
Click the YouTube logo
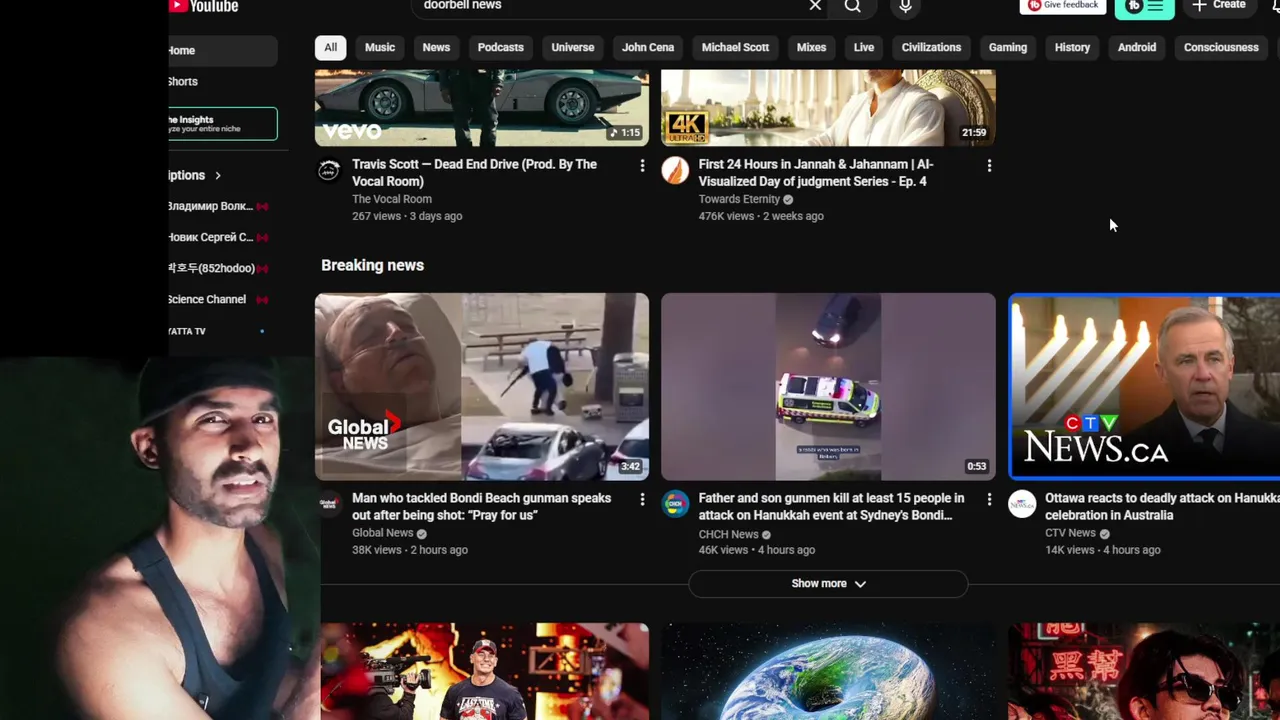tap(204, 6)
